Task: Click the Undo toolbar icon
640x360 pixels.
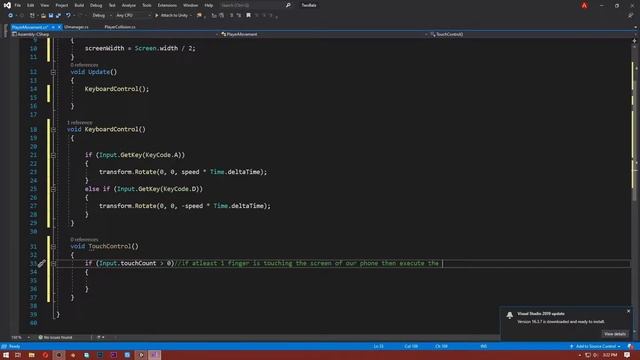Action: (68, 16)
